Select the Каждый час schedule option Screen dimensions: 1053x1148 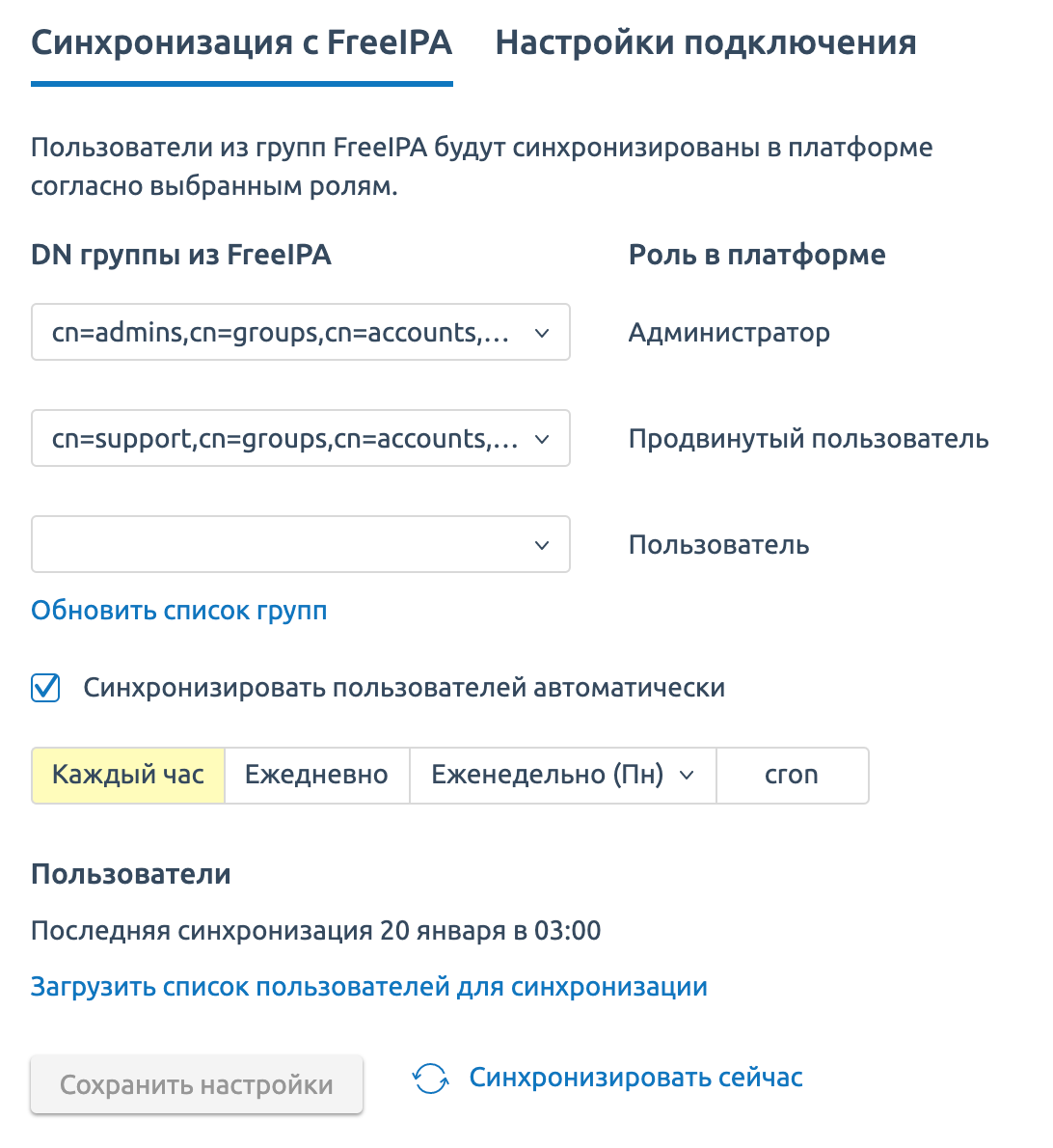tap(128, 776)
